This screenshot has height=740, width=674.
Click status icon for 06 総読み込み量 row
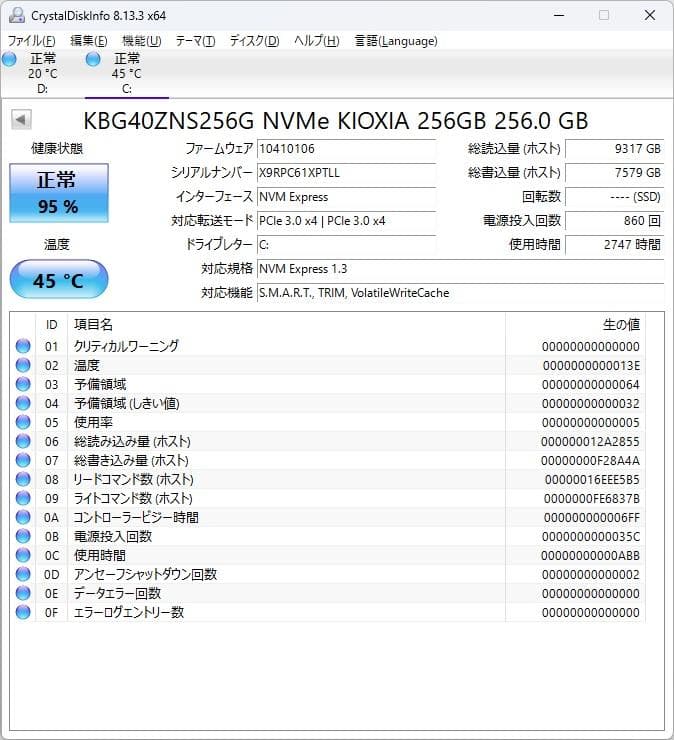click(x=23, y=441)
